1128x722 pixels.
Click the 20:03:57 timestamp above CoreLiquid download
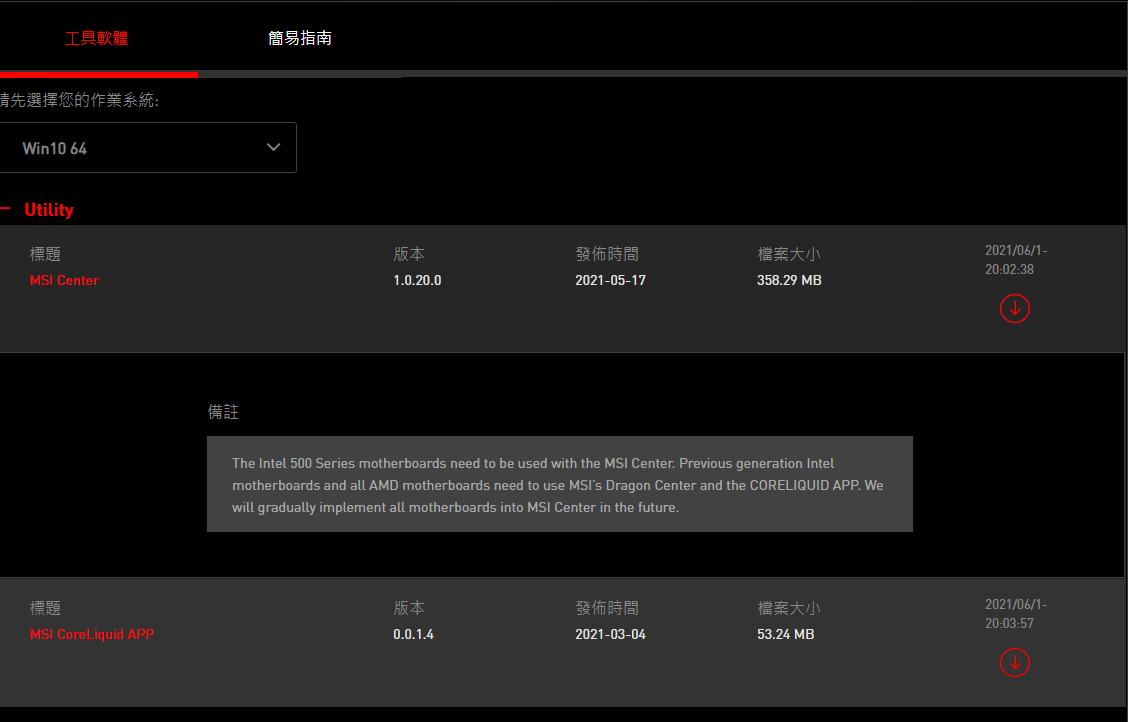[x=1009, y=623]
